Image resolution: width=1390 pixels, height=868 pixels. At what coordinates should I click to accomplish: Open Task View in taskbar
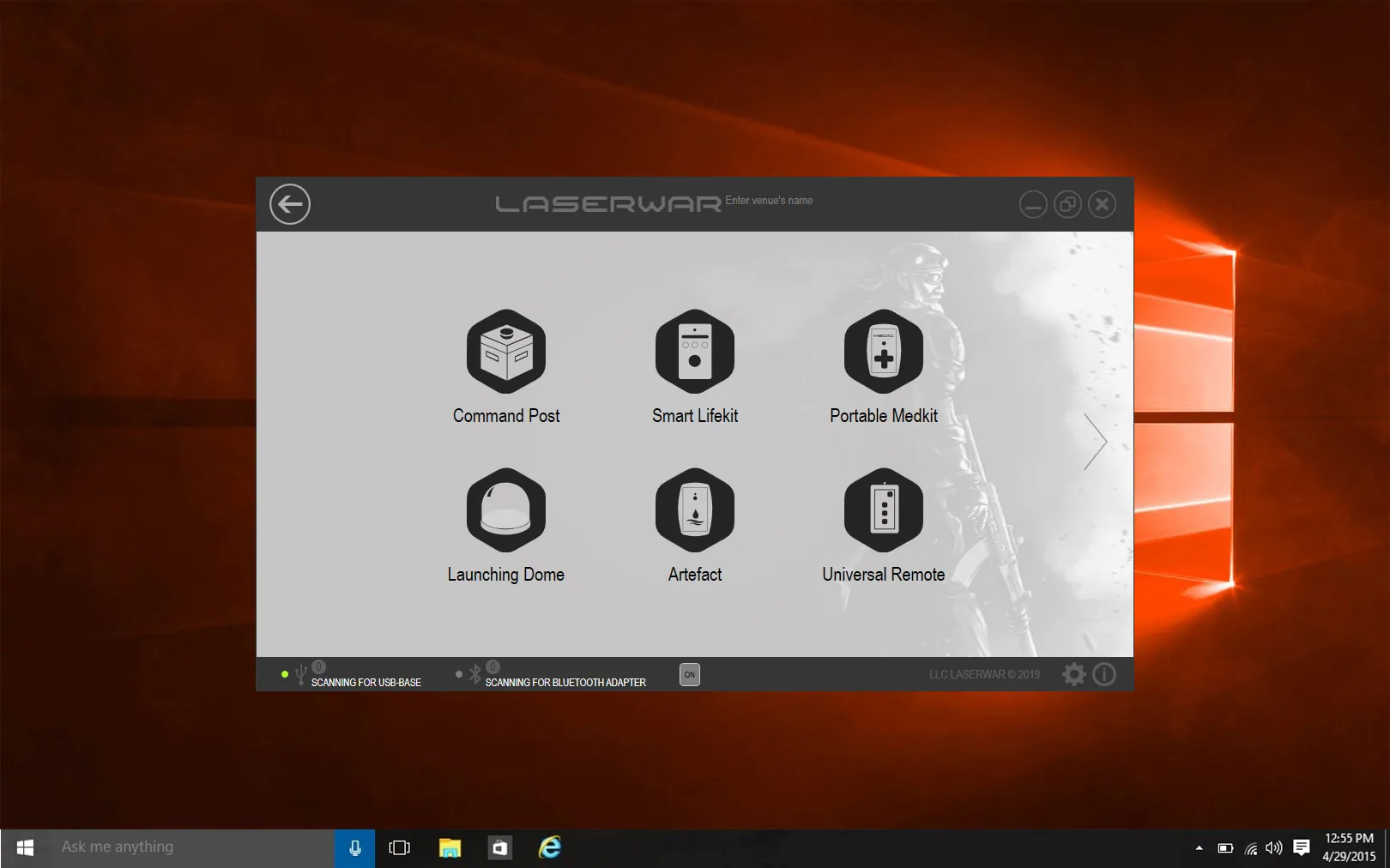click(400, 847)
